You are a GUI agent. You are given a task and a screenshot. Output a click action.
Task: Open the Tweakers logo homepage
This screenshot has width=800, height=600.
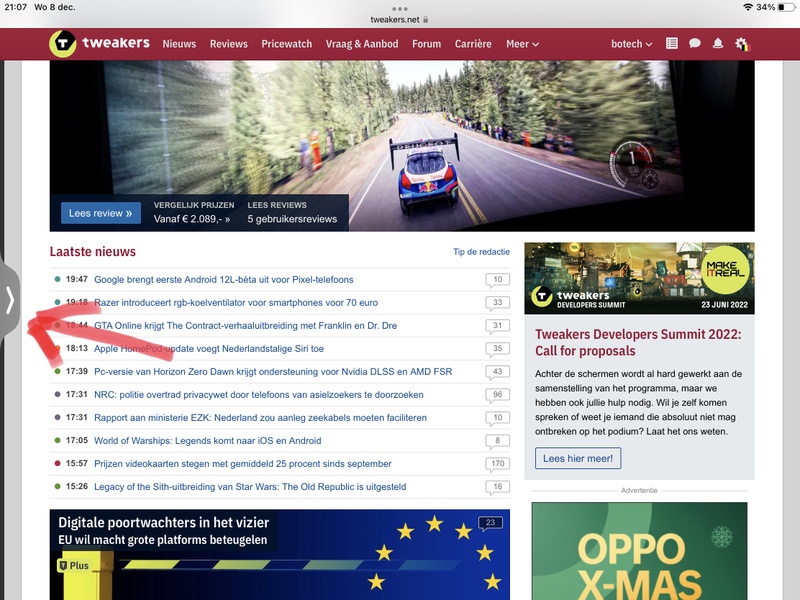point(99,43)
